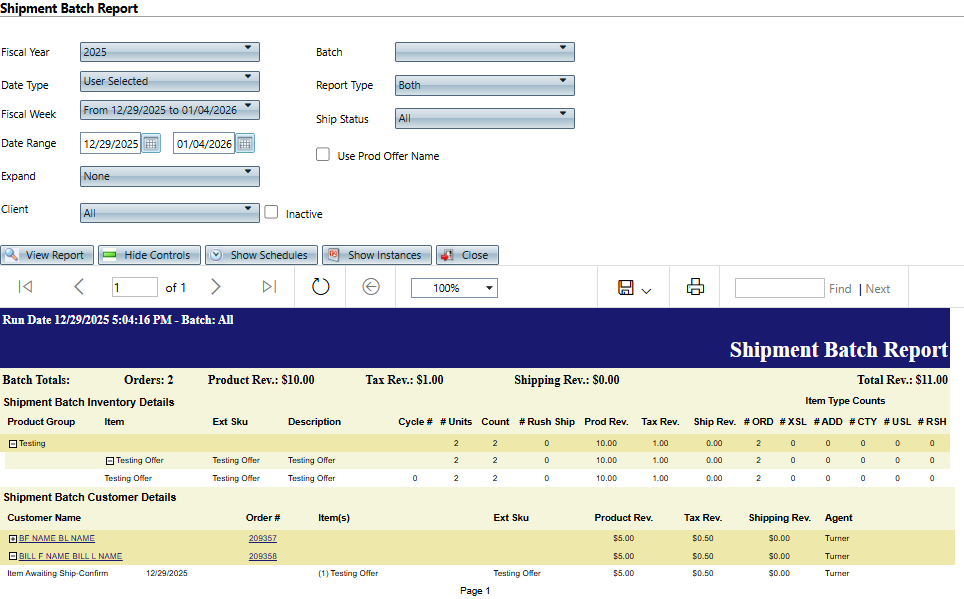Jump to last report page

coord(269,287)
